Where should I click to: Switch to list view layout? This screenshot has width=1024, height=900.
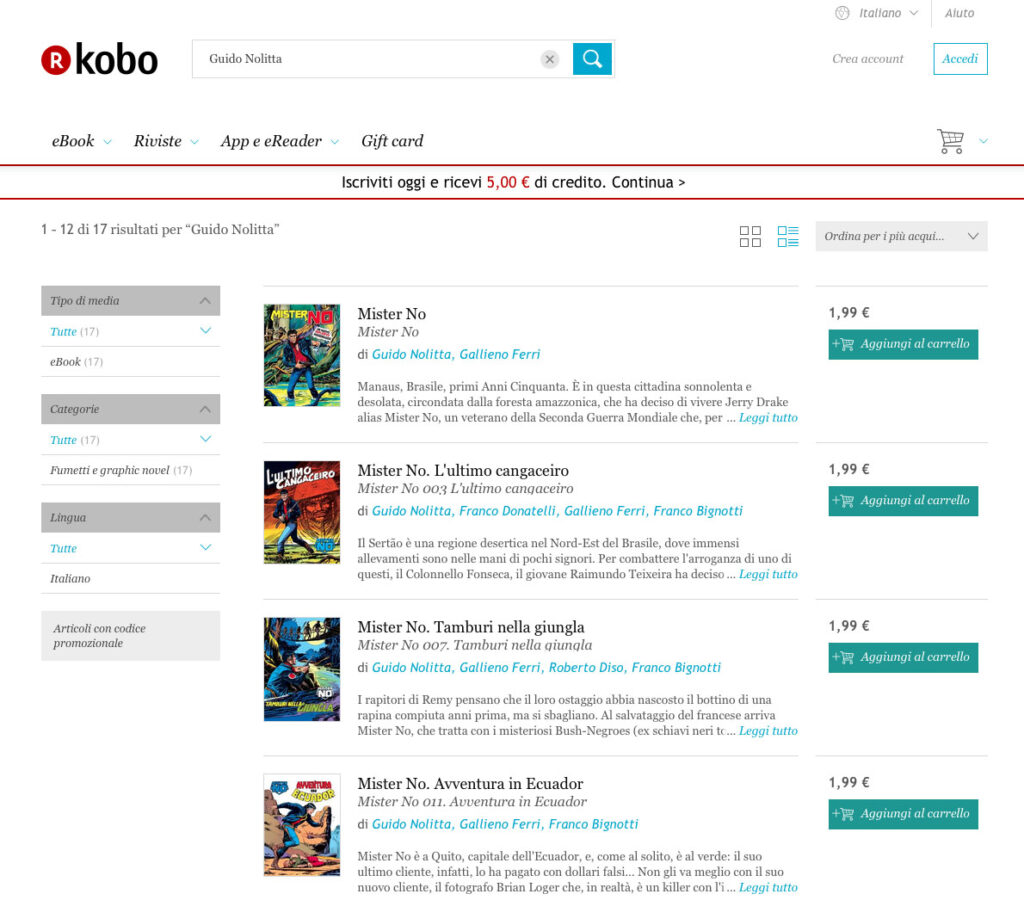pos(788,236)
